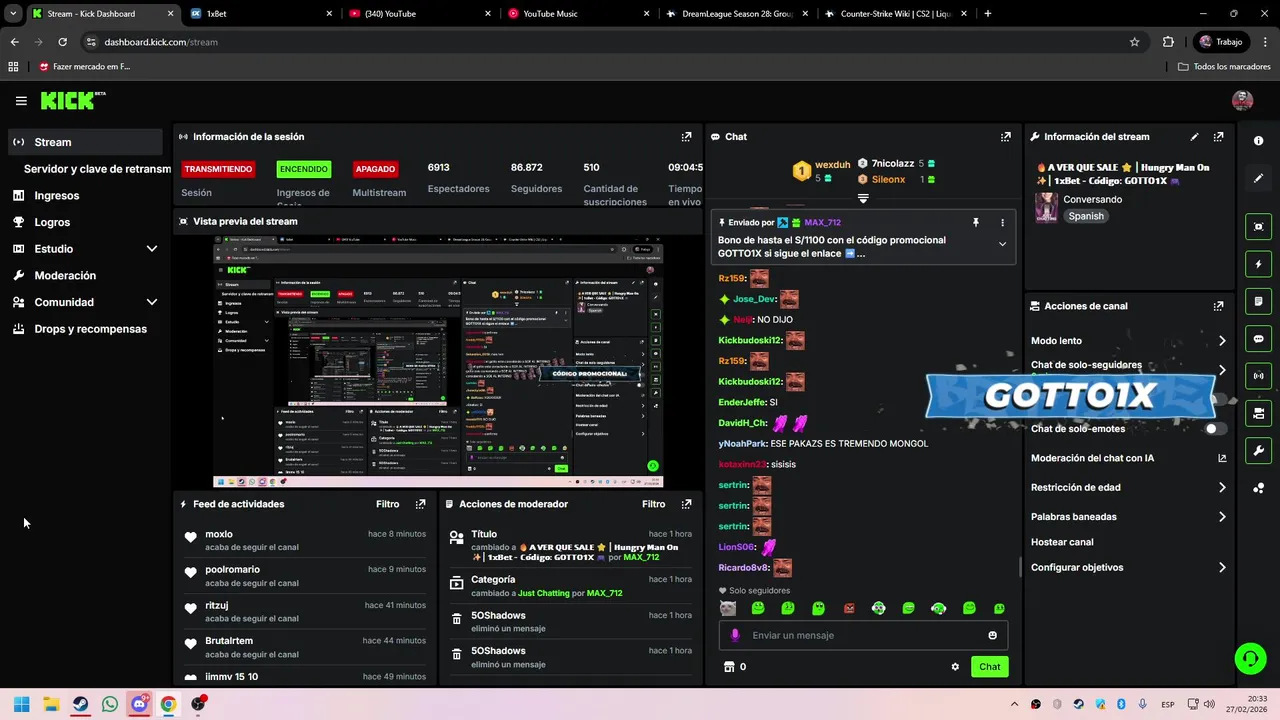Click the stream preview capture icon in right sidebar

pyautogui.click(x=1258, y=227)
